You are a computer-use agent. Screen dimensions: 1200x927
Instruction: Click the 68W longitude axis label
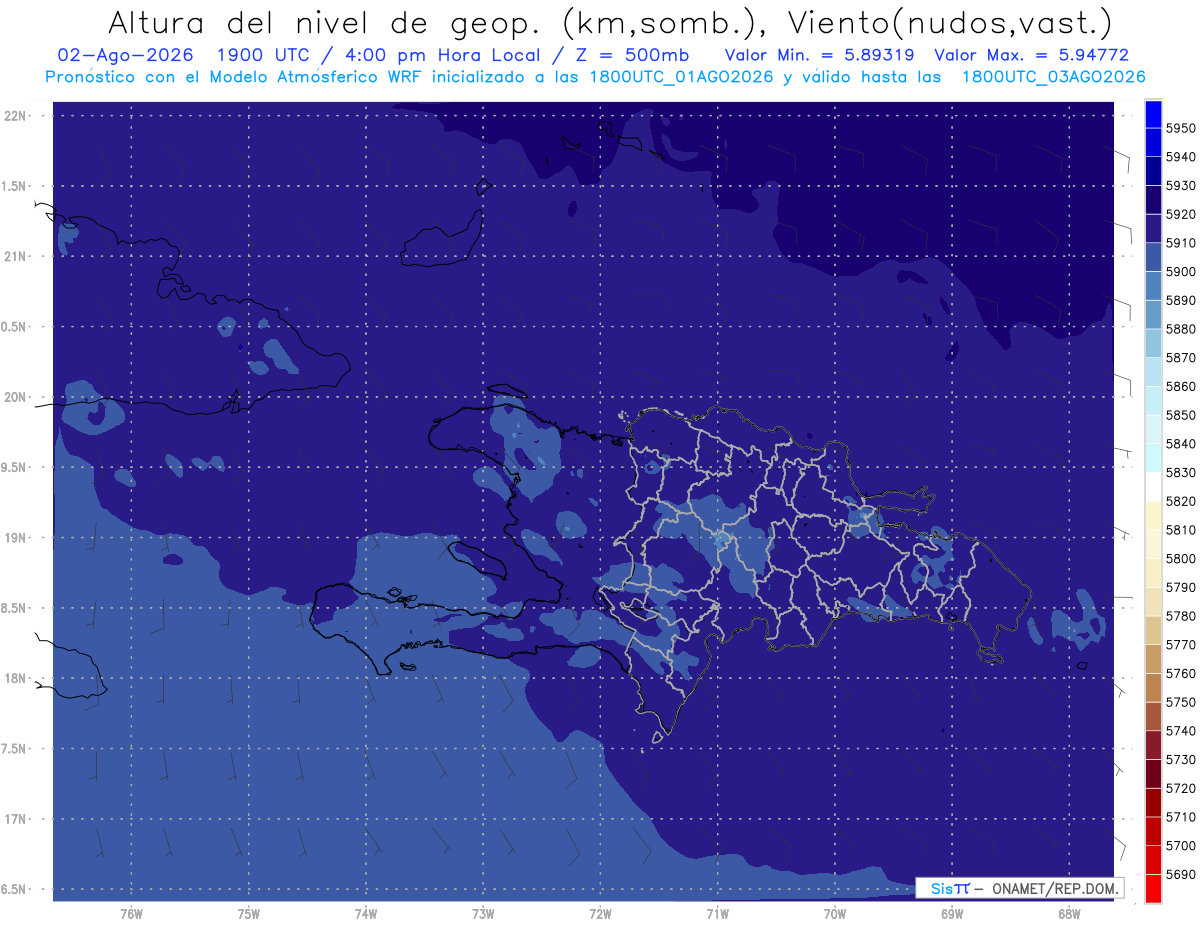tap(1069, 912)
